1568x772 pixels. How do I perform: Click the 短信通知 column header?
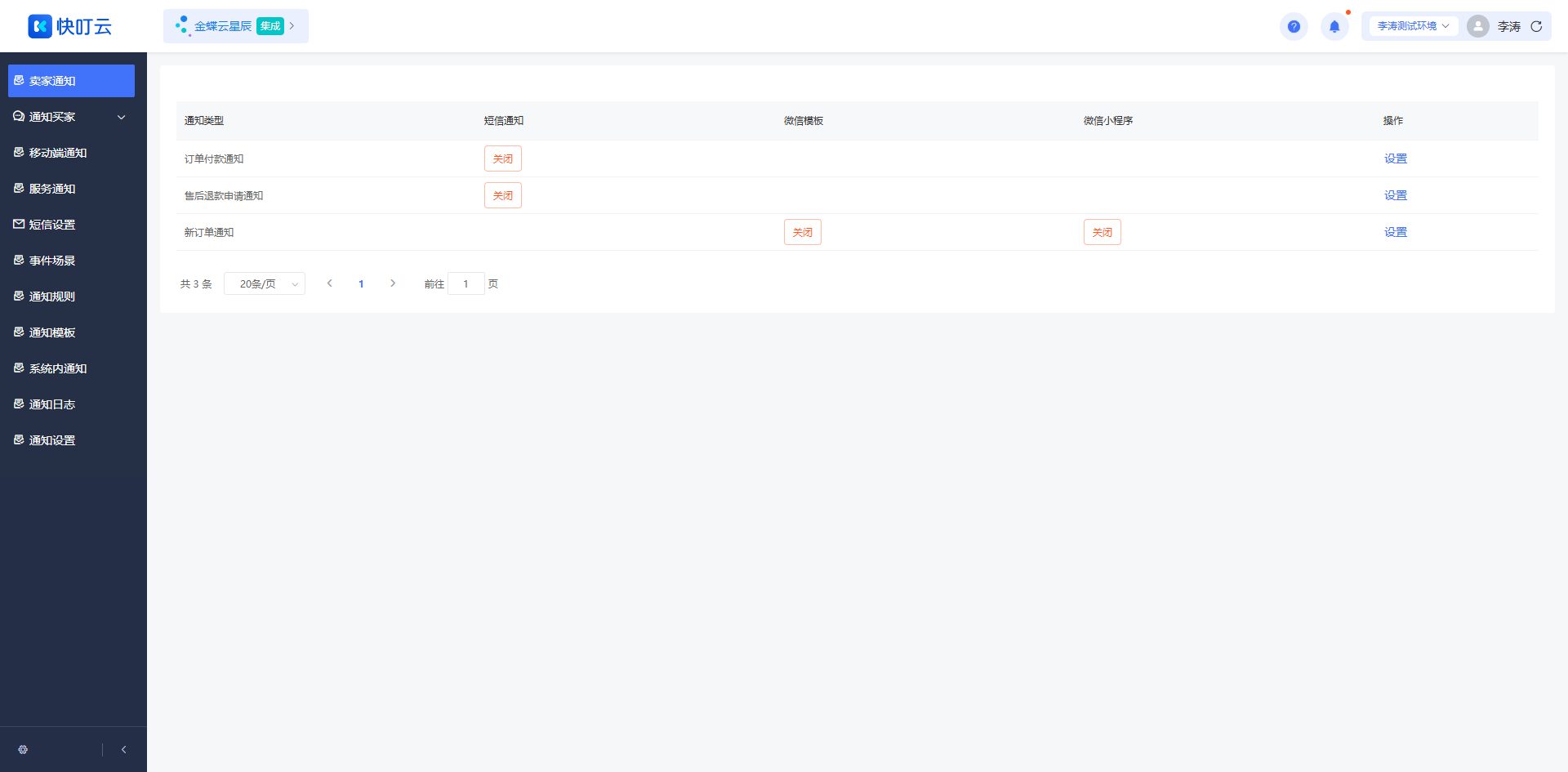[x=504, y=120]
